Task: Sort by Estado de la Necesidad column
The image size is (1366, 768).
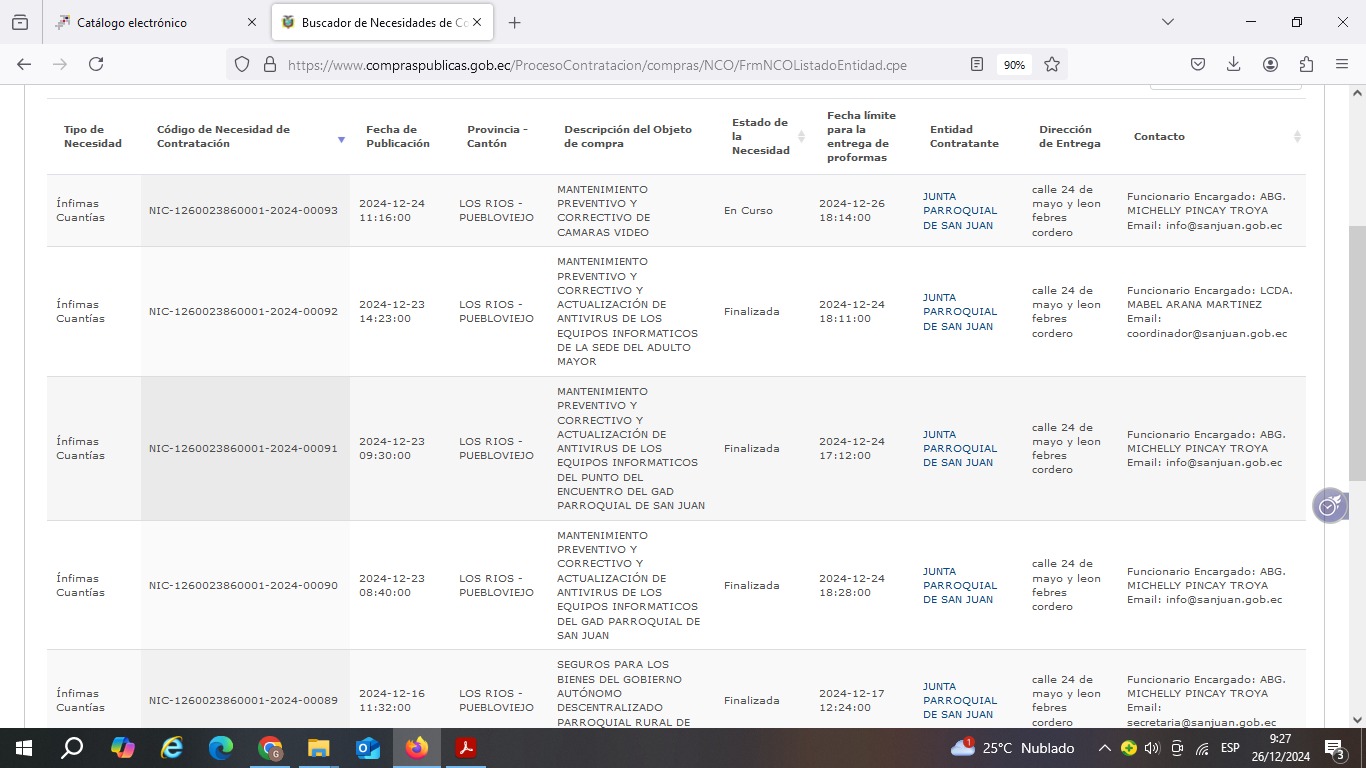Action: tap(801, 137)
